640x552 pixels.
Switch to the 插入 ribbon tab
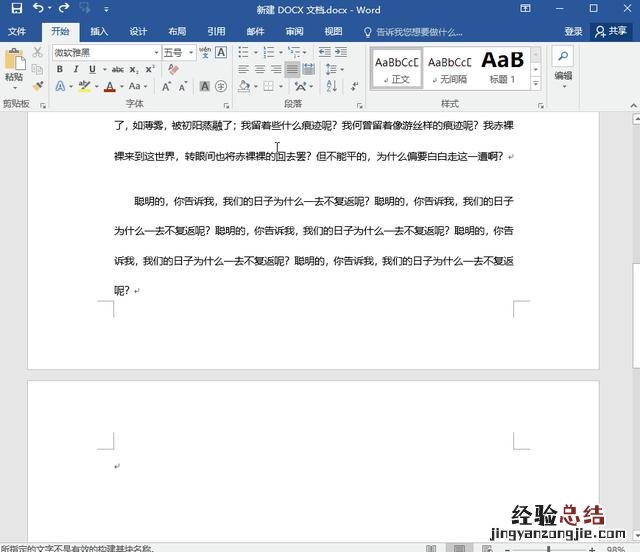pos(99,31)
